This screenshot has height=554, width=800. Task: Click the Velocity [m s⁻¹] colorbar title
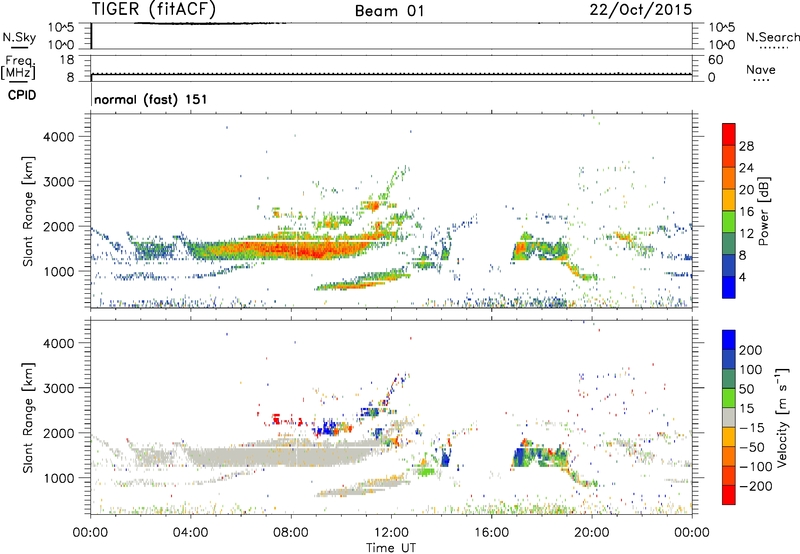782,417
